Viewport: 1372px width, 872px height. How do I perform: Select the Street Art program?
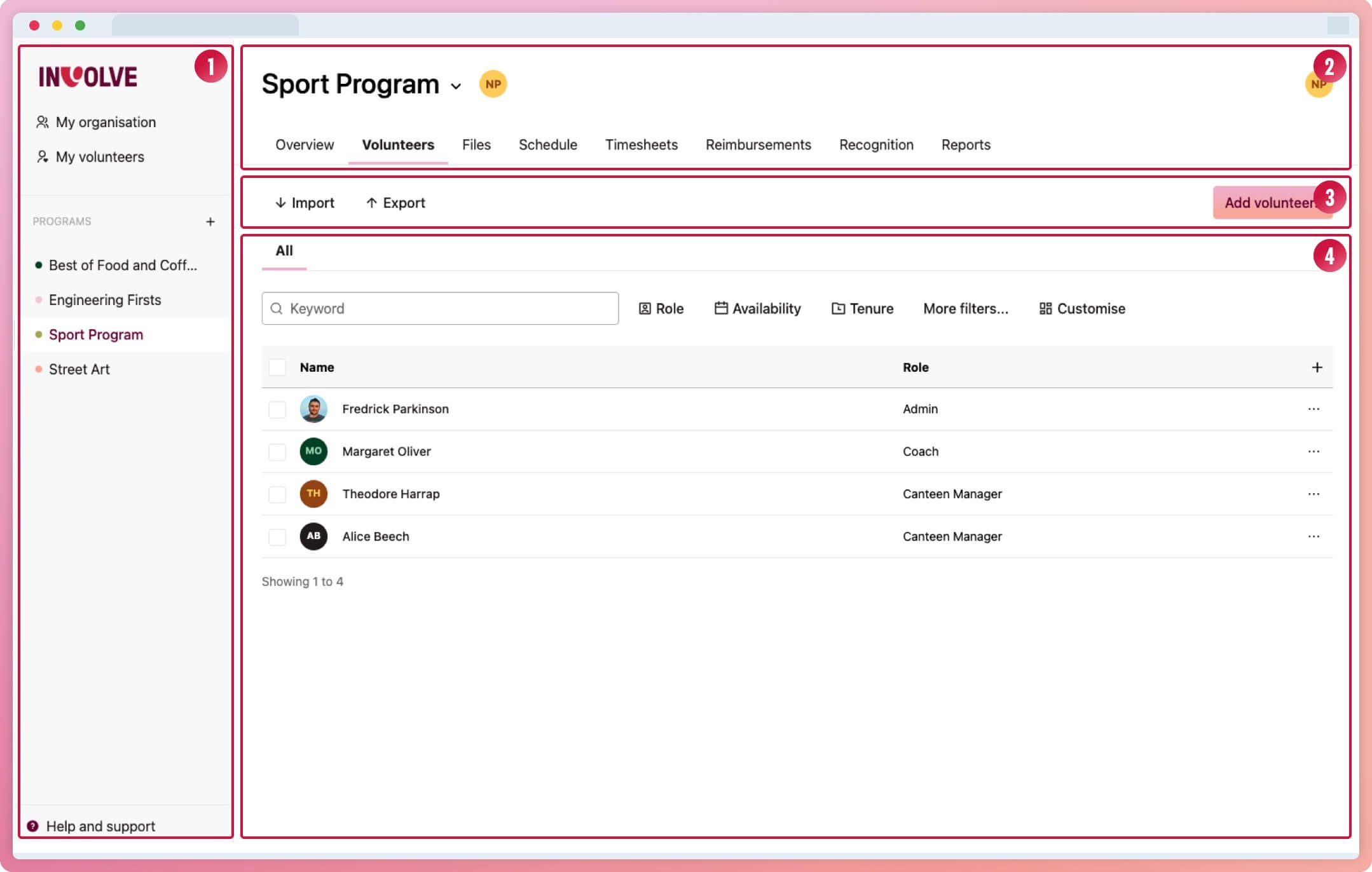tap(79, 369)
